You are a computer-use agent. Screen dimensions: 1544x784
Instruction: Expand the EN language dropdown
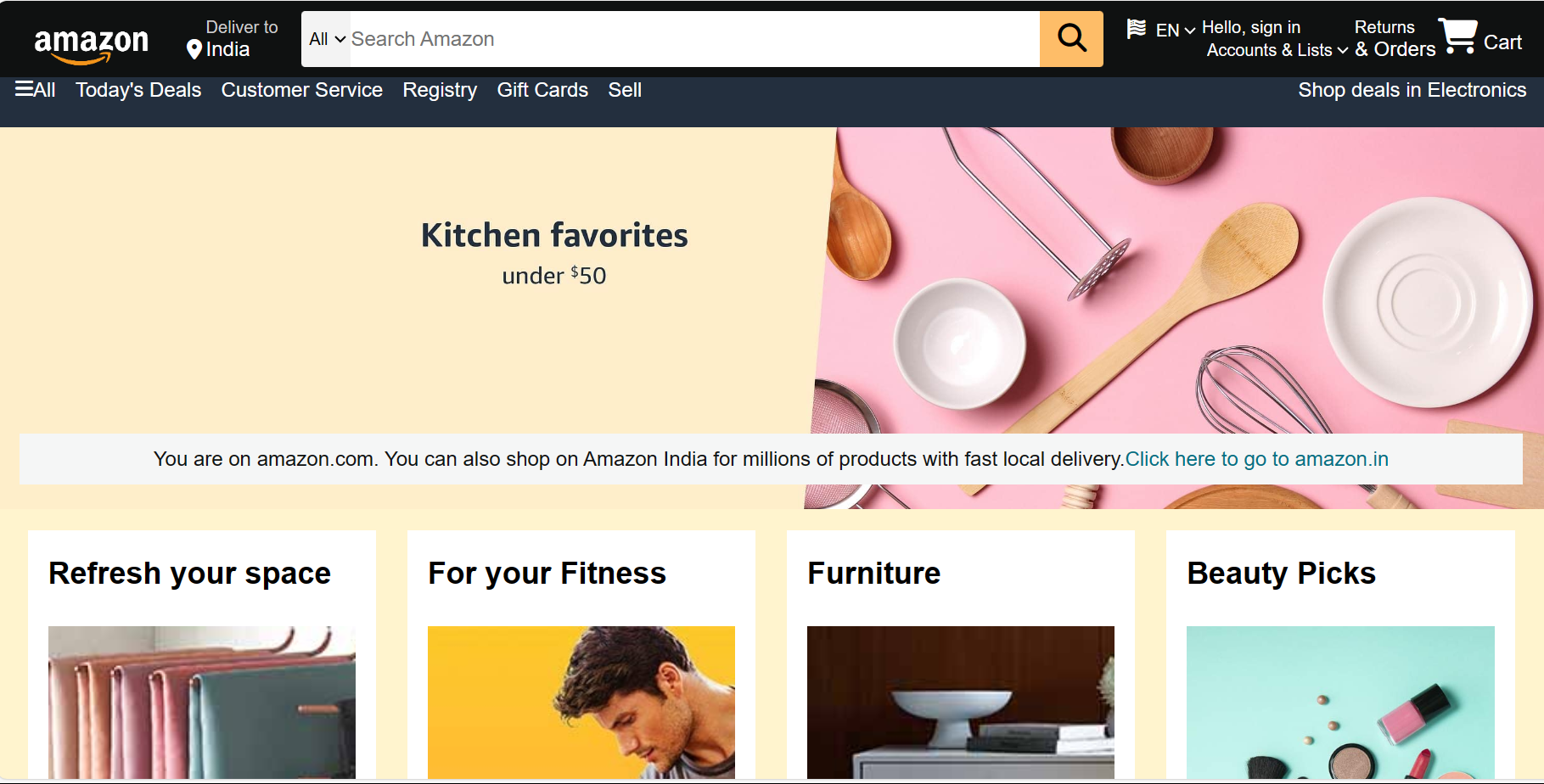pyautogui.click(x=1176, y=31)
